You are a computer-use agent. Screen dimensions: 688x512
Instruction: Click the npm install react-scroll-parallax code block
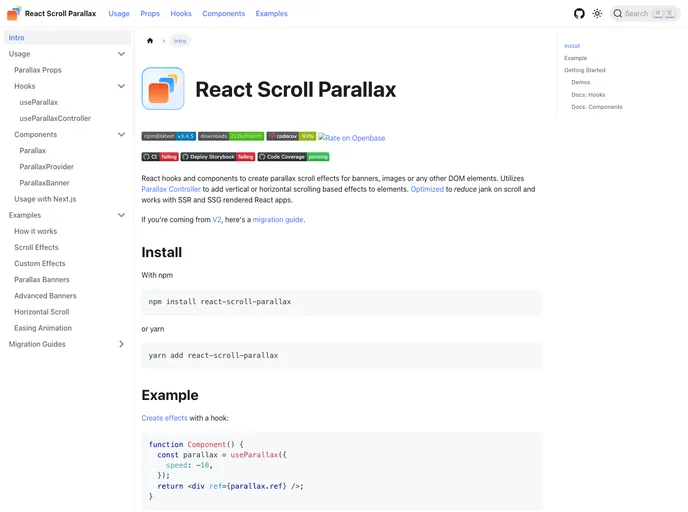pyautogui.click(x=342, y=302)
